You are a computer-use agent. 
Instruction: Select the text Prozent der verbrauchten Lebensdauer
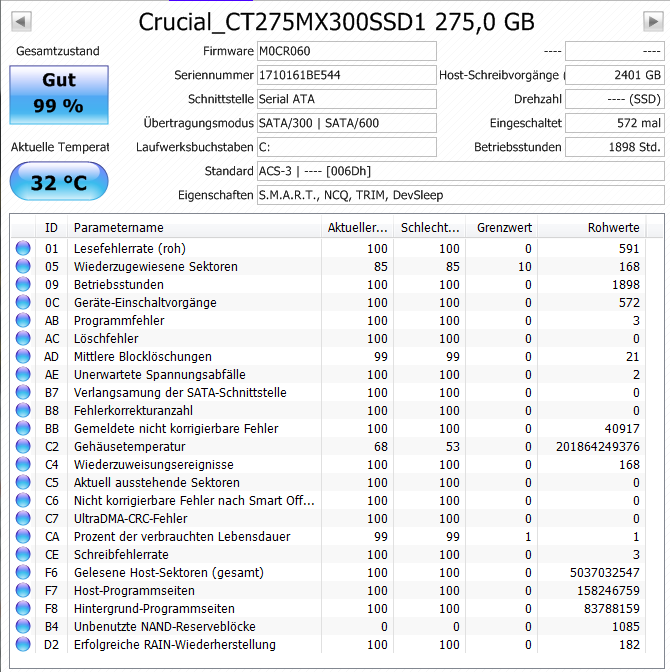[x=182, y=537]
